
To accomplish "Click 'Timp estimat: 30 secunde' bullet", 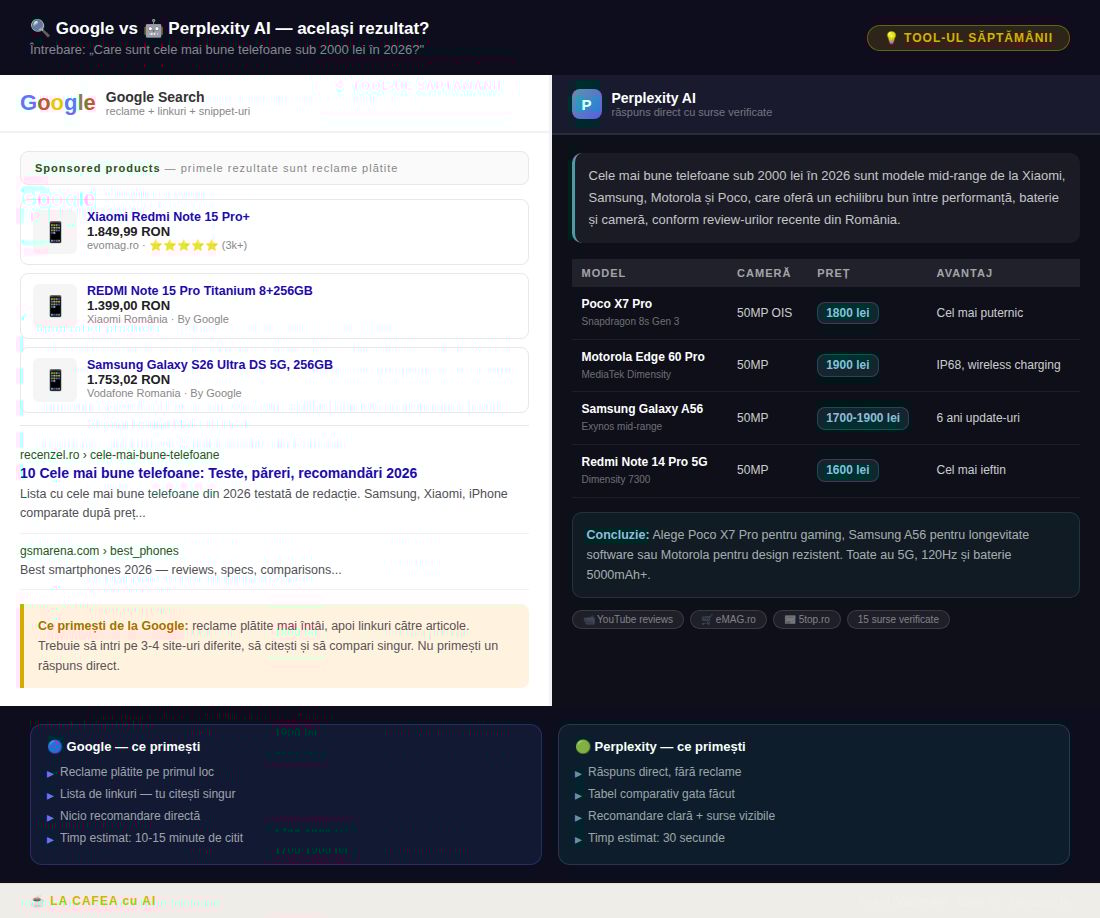I will tap(656, 838).
